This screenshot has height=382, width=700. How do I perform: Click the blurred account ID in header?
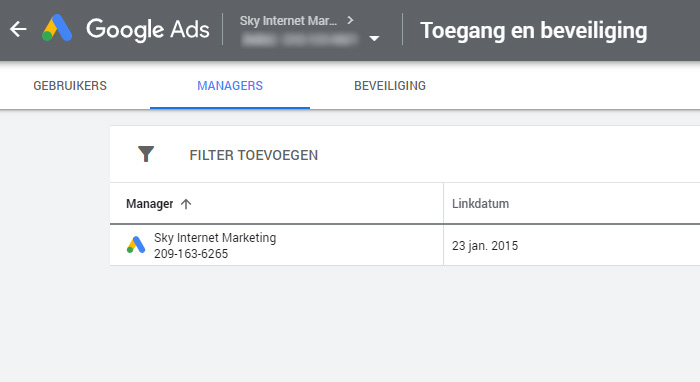(299, 40)
